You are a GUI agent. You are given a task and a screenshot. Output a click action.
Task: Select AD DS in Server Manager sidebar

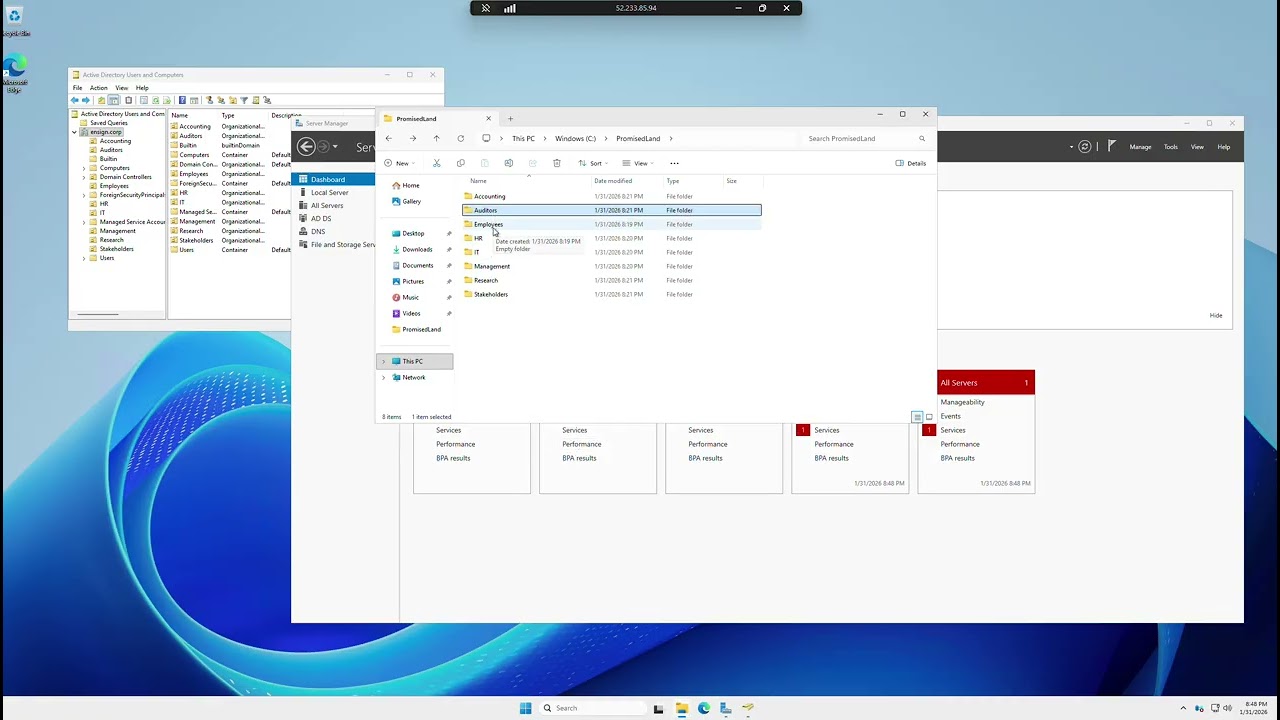pos(321,218)
